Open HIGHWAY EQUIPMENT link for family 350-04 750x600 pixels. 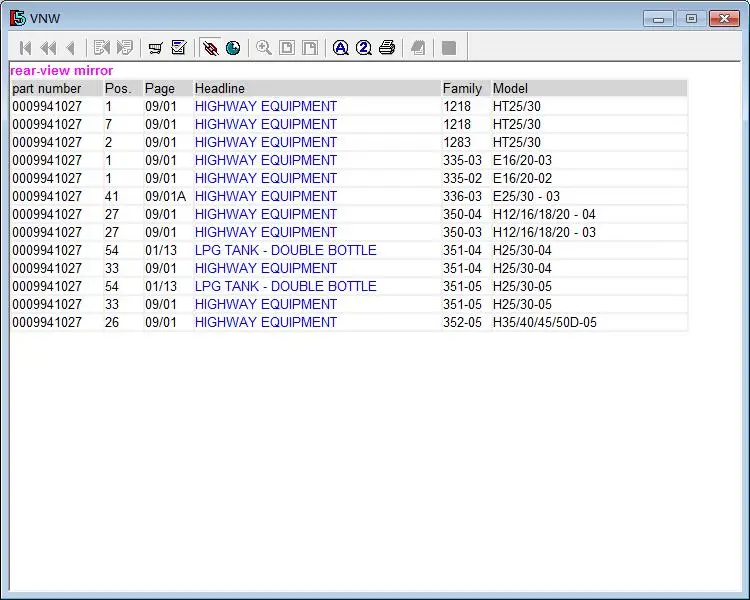(x=265, y=214)
